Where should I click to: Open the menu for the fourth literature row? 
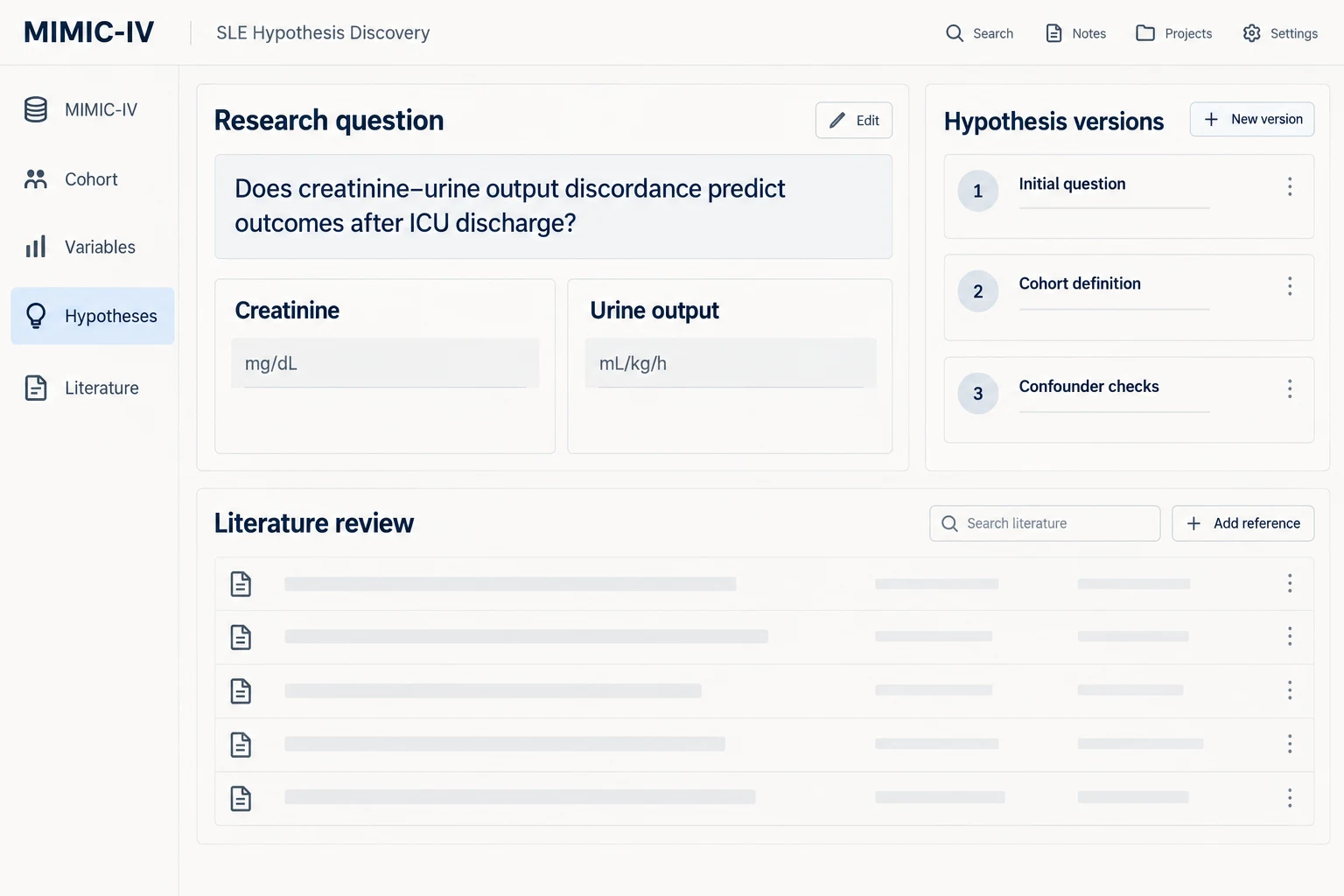point(1290,744)
